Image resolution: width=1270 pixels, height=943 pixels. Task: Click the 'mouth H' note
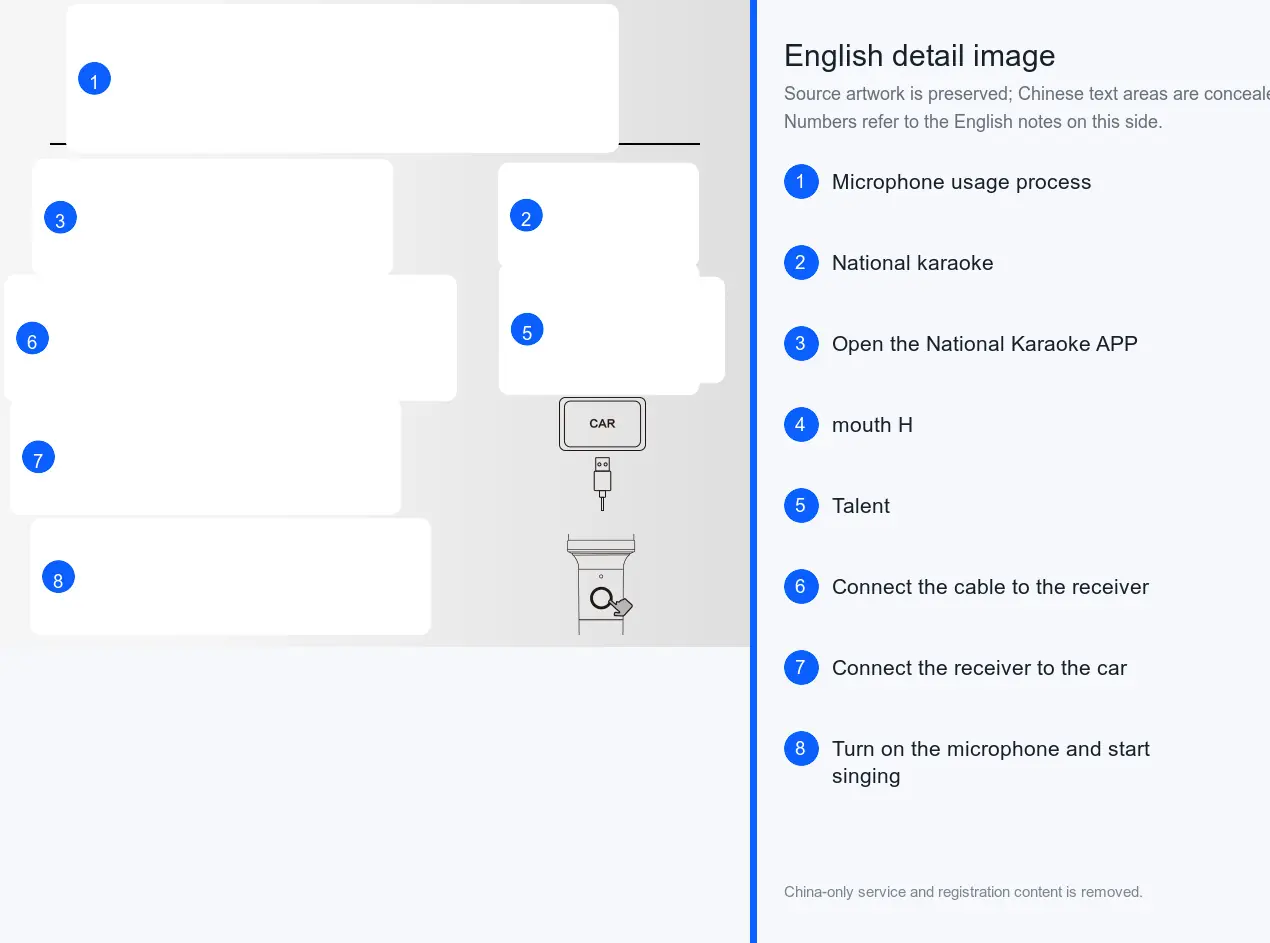click(872, 425)
